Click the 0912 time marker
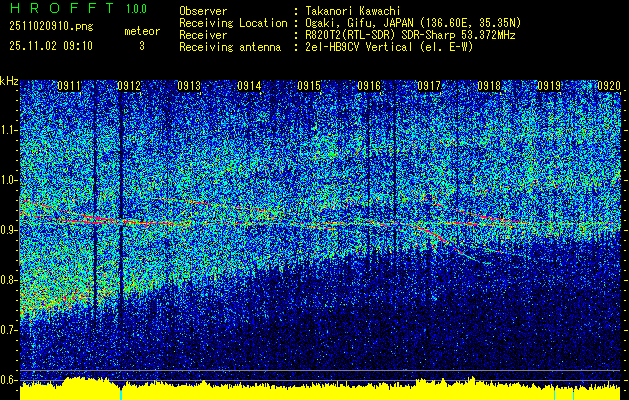The width and height of the screenshot is (629, 400). (129, 85)
